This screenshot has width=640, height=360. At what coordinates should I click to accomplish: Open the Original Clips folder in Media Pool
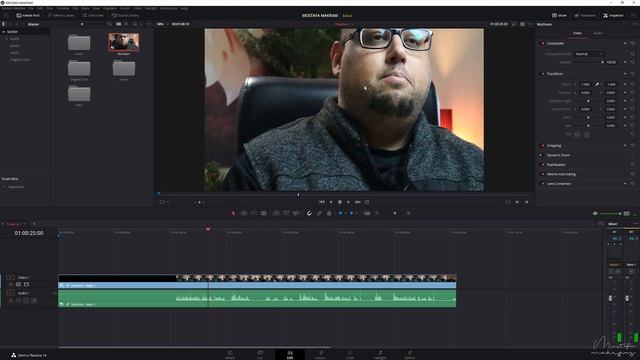[x=79, y=69]
